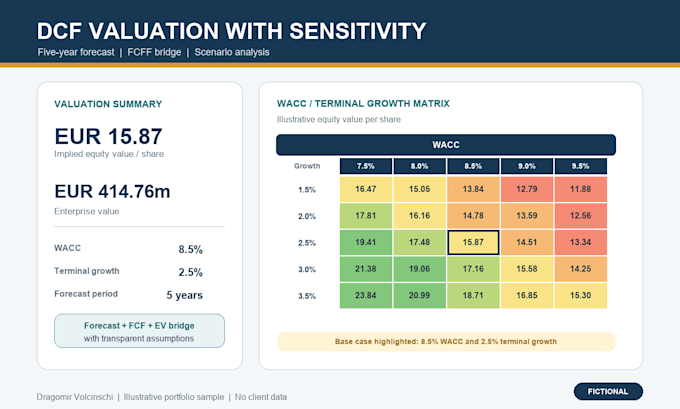This screenshot has height=409, width=680.
Task: Select the 8.0% WACC column header
Action: pyautogui.click(x=419, y=166)
